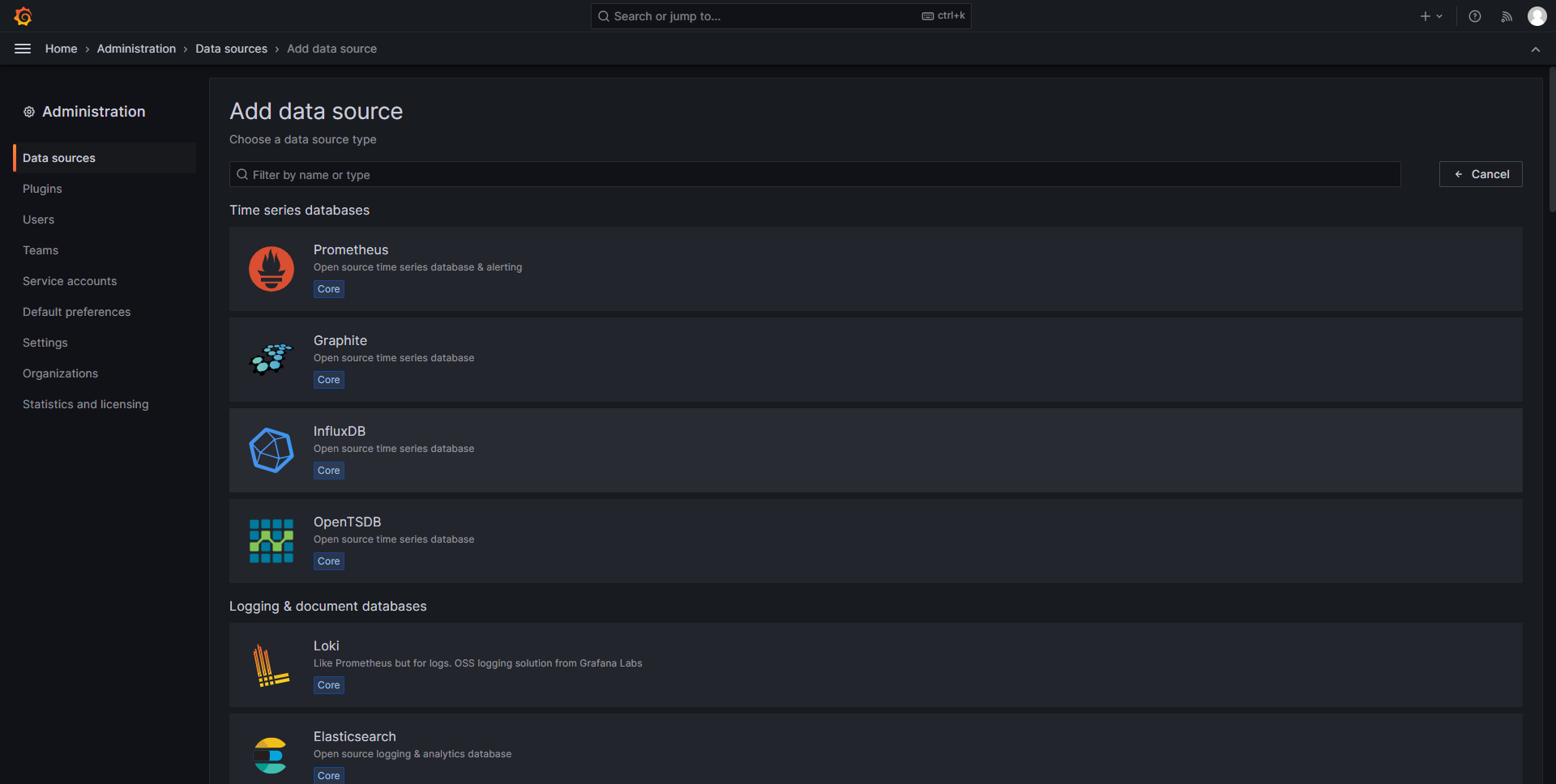
Task: Click the 'Time series databases' heading
Action: pyautogui.click(x=300, y=210)
